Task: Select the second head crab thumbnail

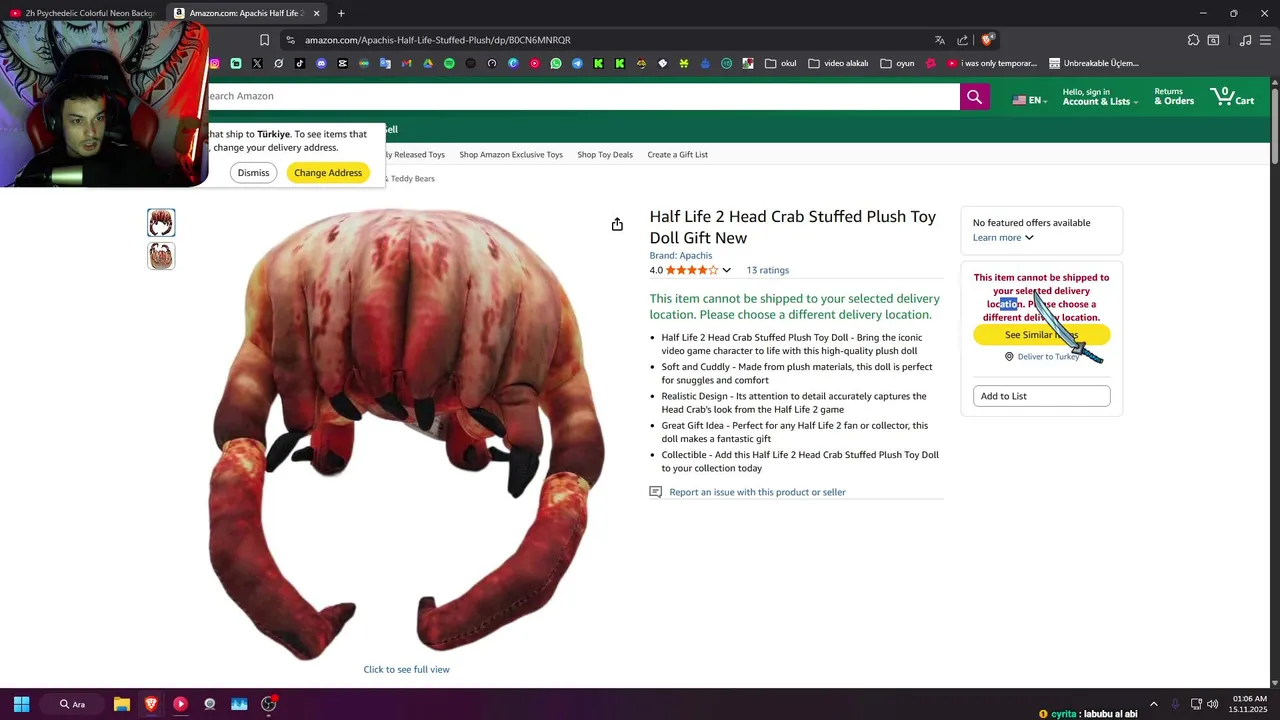Action: pyautogui.click(x=161, y=256)
